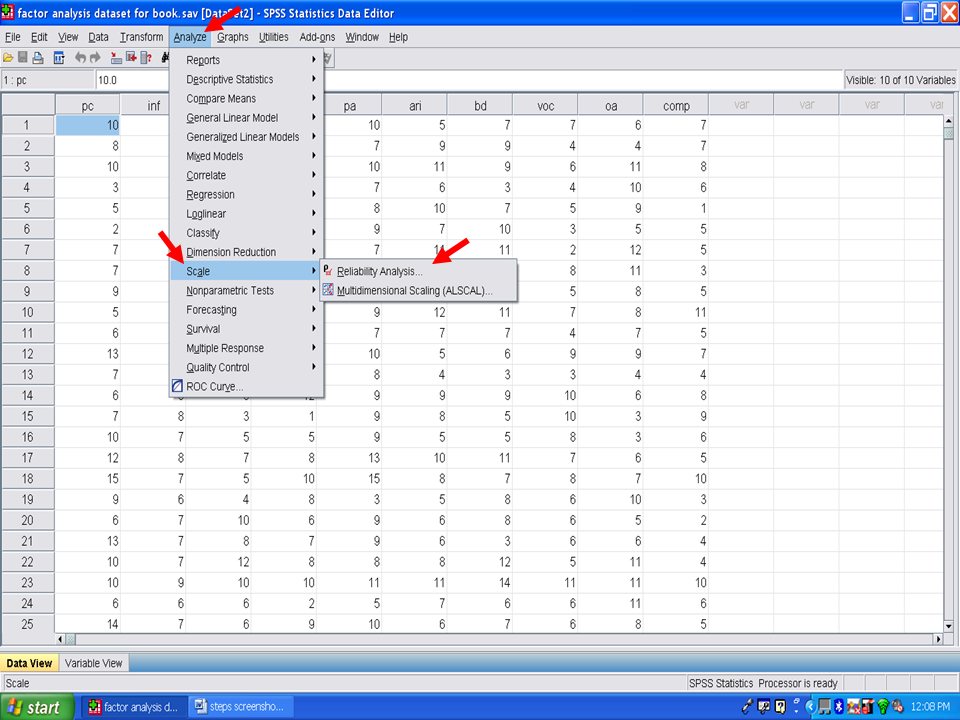Viewport: 960px width, 720px height.
Task: Open the Graphs menu
Action: click(233, 37)
